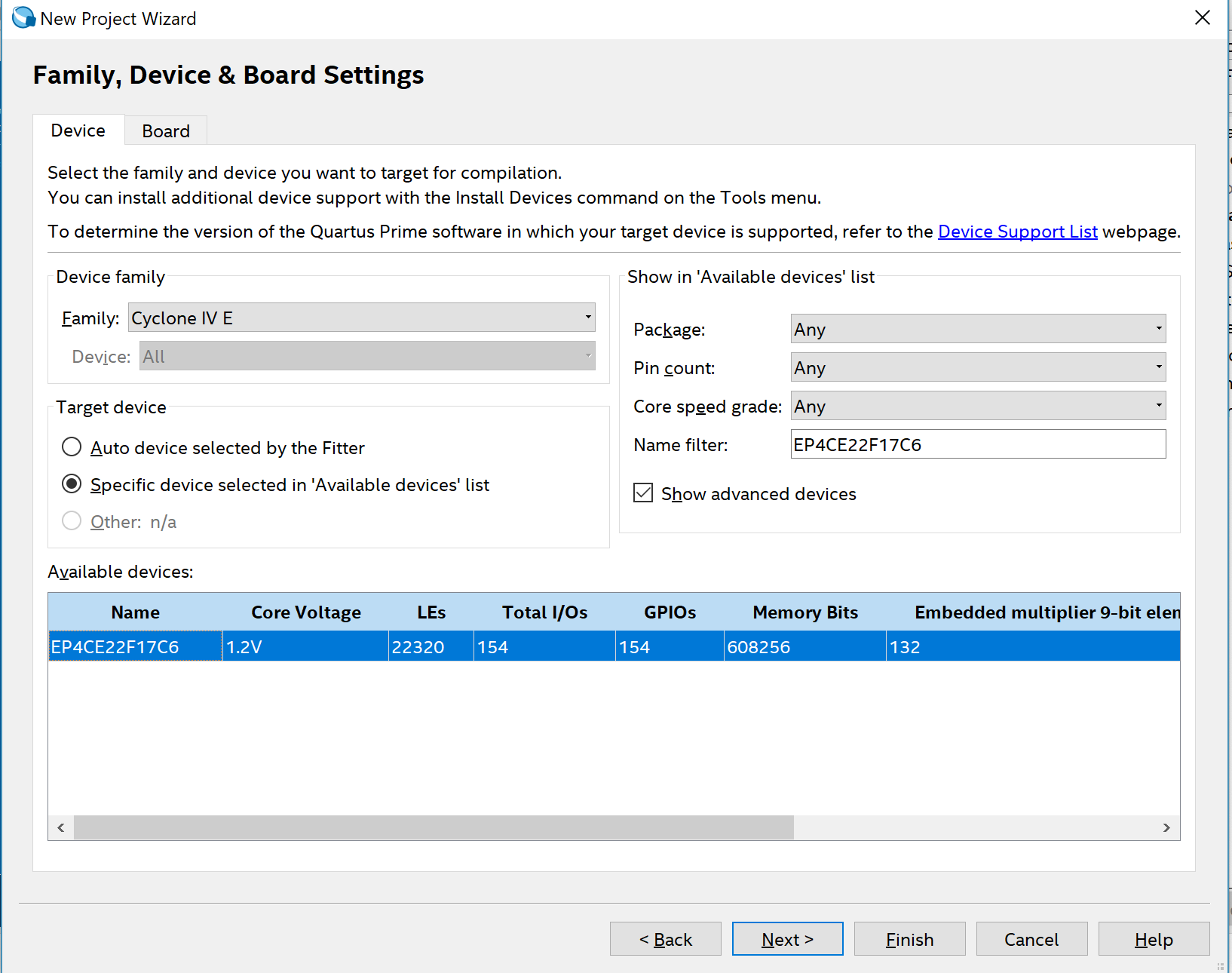Click the 1.2V core voltage cell

305,646
